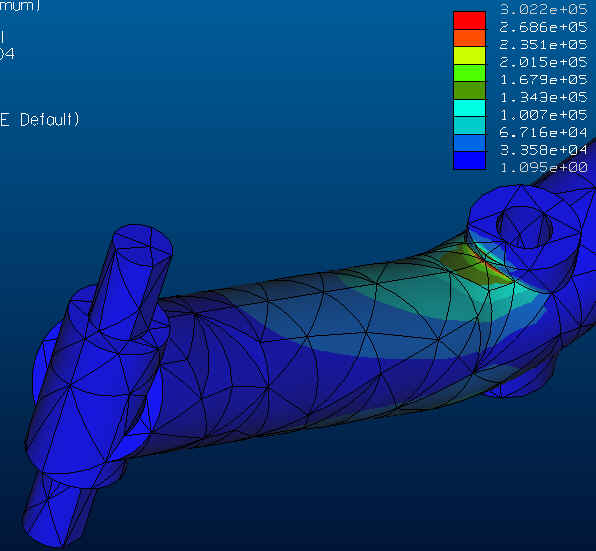This screenshot has width=596, height=551.
Task: Click the top face of the left cylindrical pin
Action: (144, 244)
